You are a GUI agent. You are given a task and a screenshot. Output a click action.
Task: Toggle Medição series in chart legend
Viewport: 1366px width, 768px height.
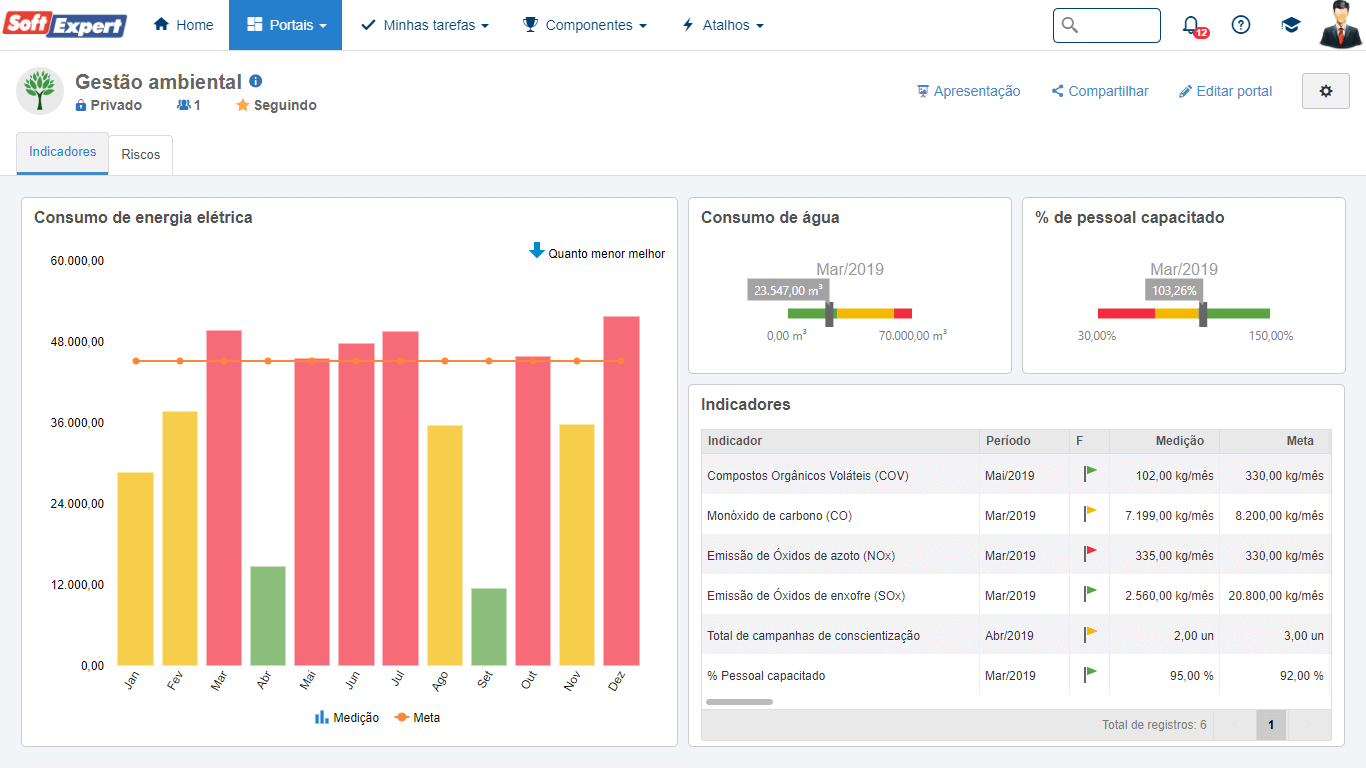point(347,718)
